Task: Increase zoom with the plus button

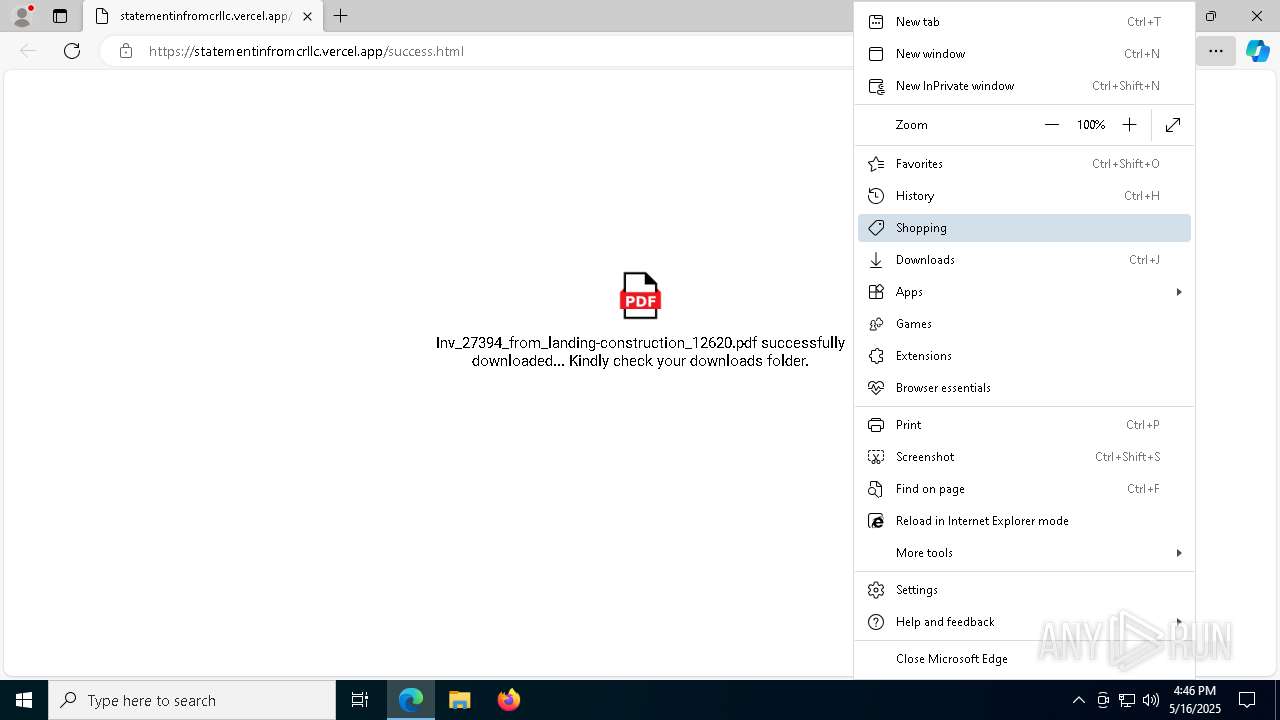Action: [1129, 125]
